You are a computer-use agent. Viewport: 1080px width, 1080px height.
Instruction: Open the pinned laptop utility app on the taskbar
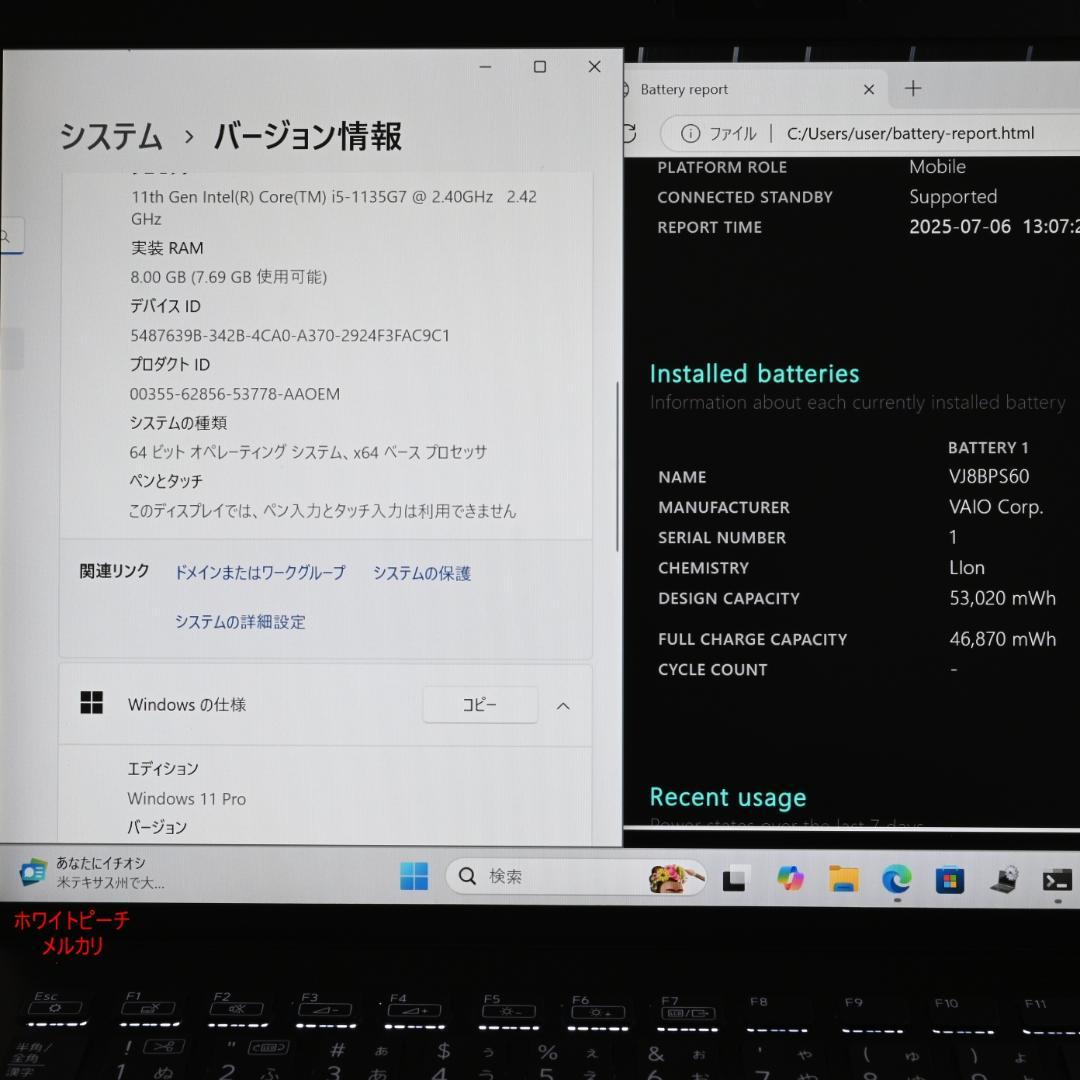pyautogui.click(x=1005, y=877)
